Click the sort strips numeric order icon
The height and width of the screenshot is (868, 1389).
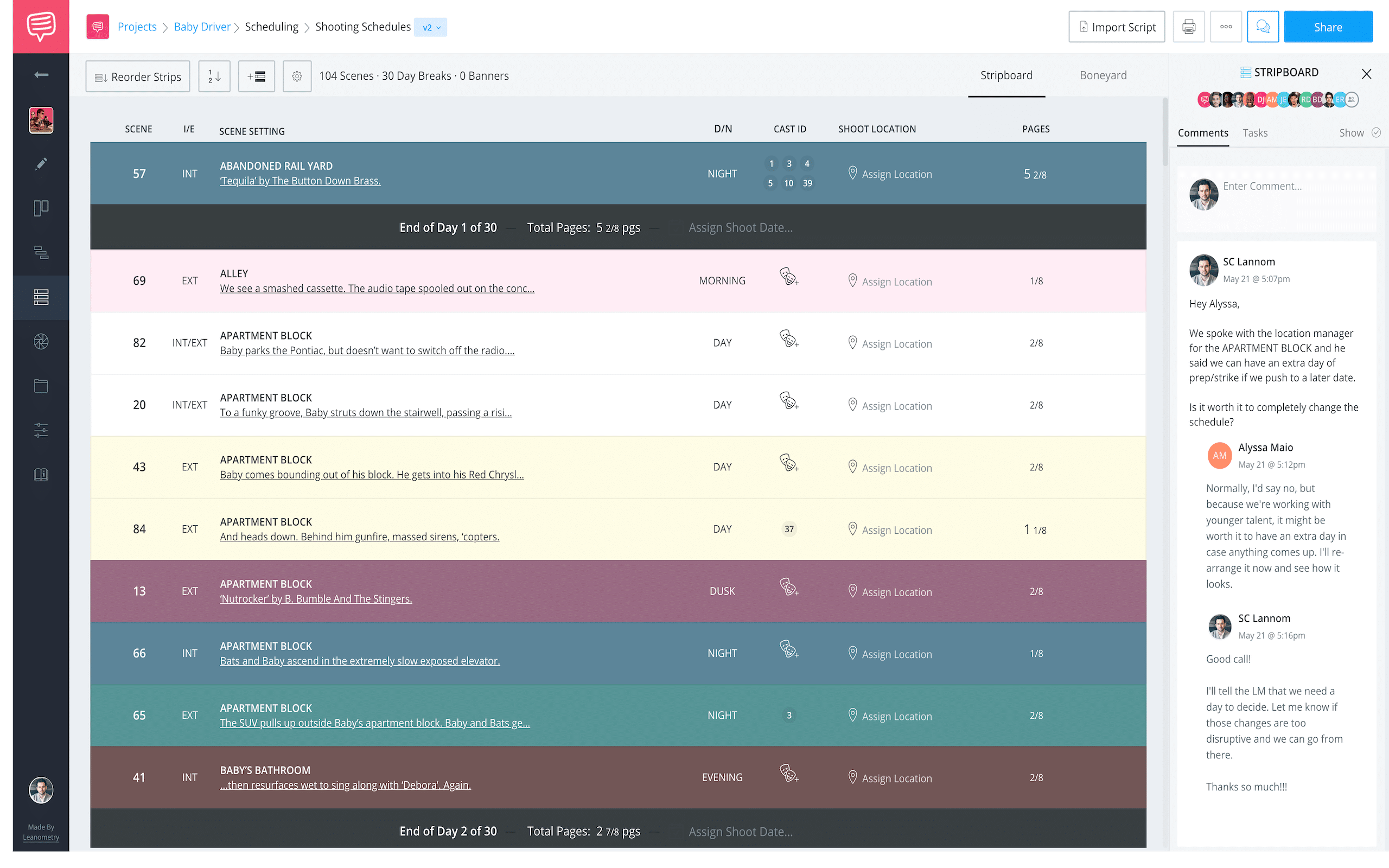click(214, 76)
